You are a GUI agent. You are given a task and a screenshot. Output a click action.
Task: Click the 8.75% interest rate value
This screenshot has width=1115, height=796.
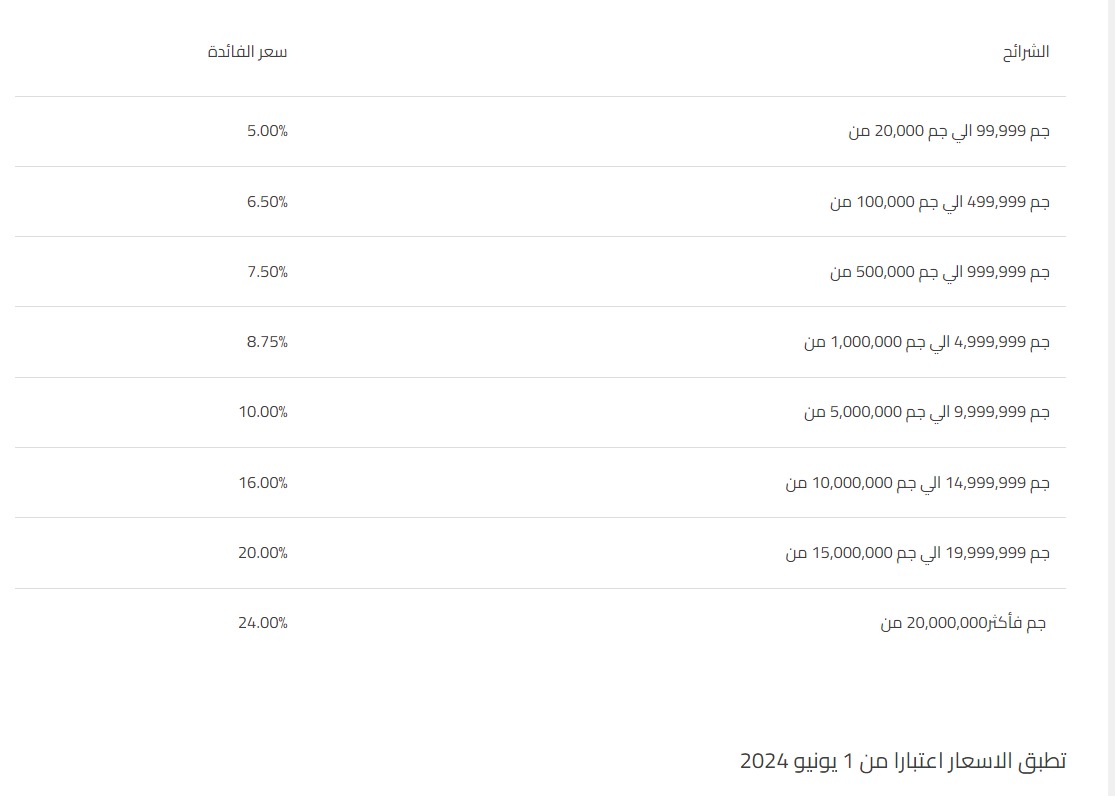tap(267, 342)
